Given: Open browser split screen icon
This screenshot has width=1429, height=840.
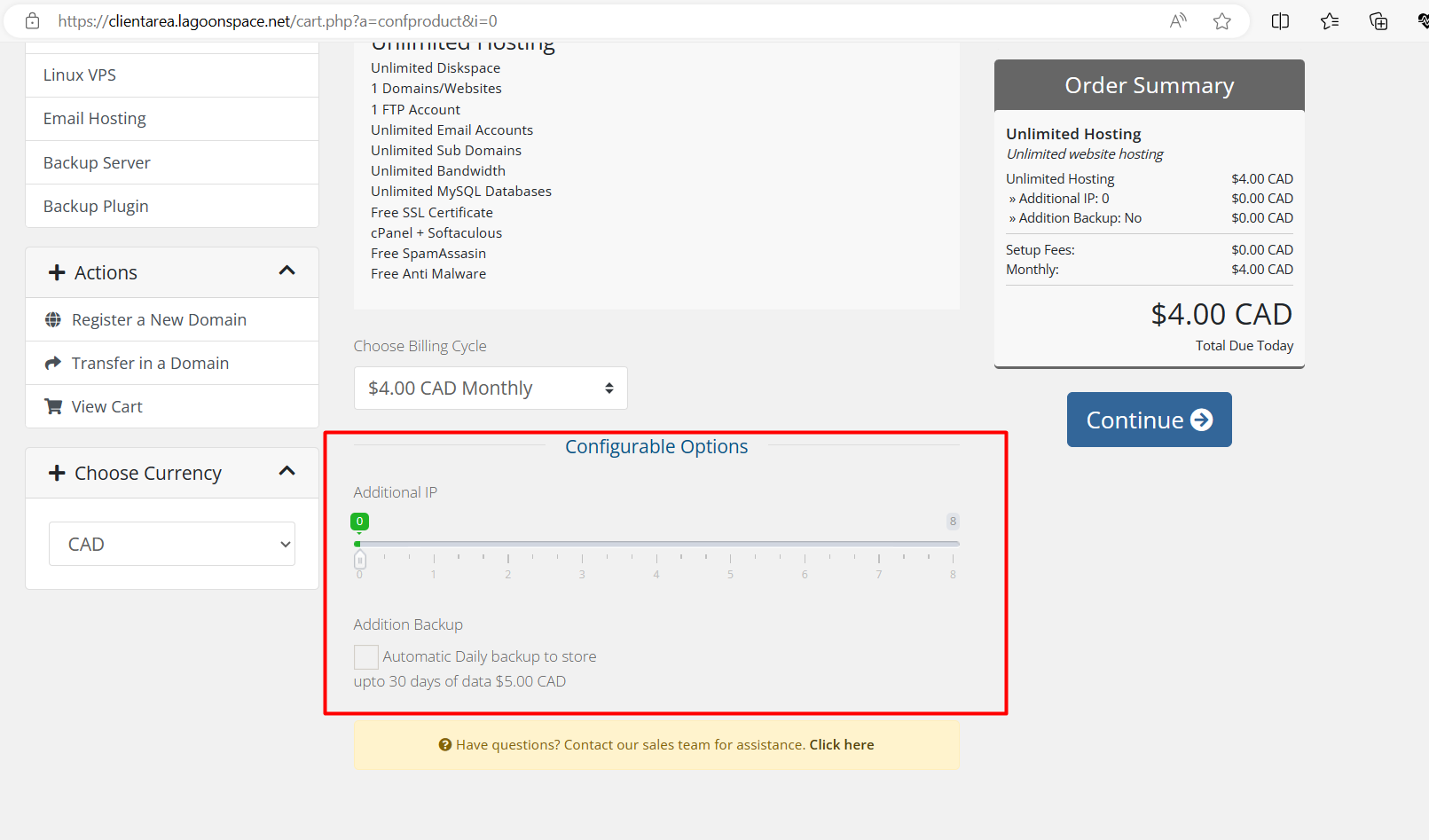Looking at the screenshot, I should [x=1280, y=21].
